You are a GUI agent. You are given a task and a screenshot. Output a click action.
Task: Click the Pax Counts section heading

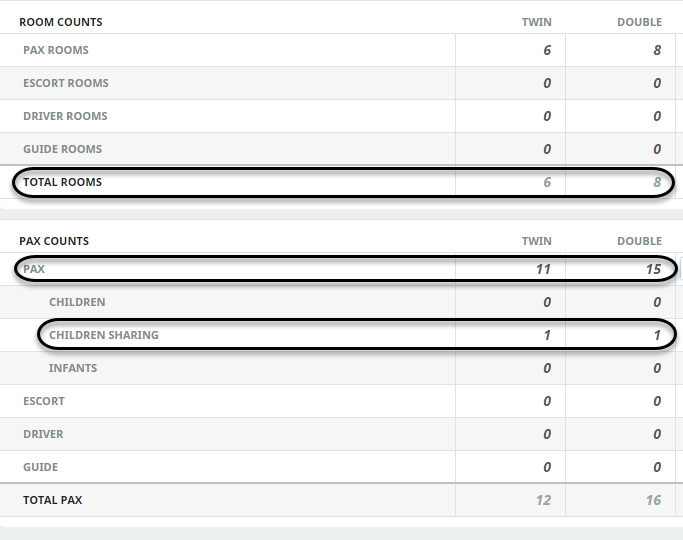click(x=54, y=241)
